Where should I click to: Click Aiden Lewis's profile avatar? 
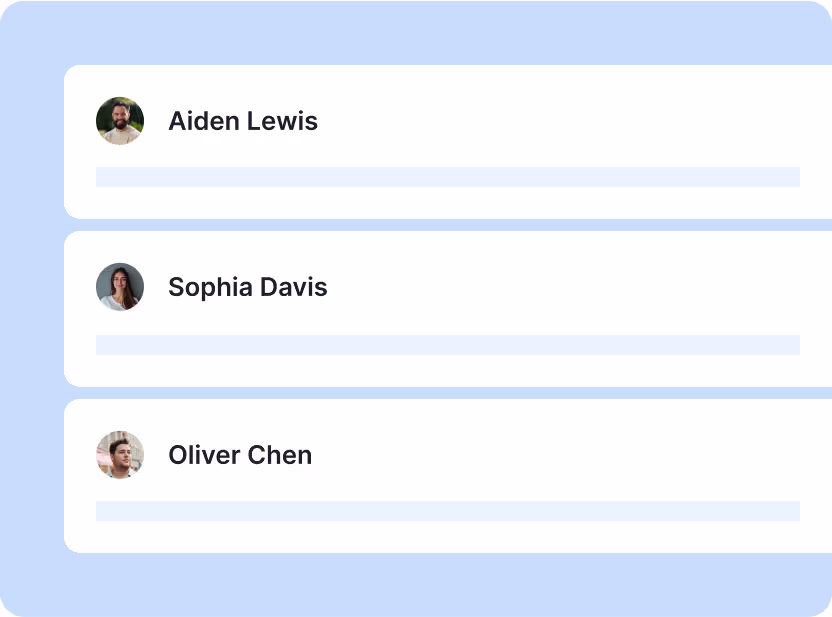(120, 120)
